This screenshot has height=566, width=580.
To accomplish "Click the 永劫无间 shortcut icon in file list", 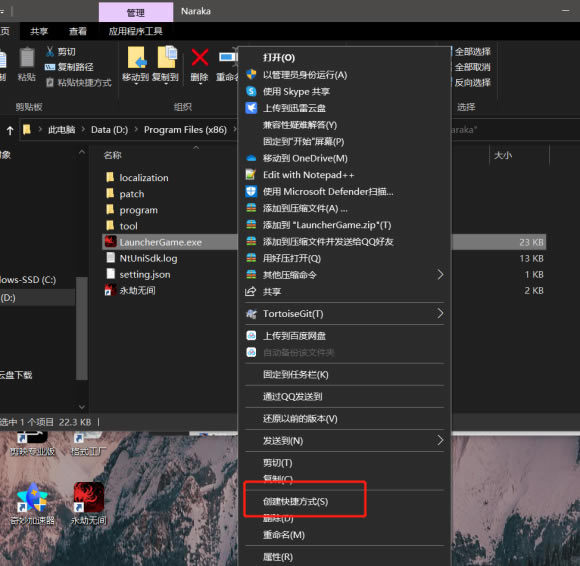I will point(111,290).
